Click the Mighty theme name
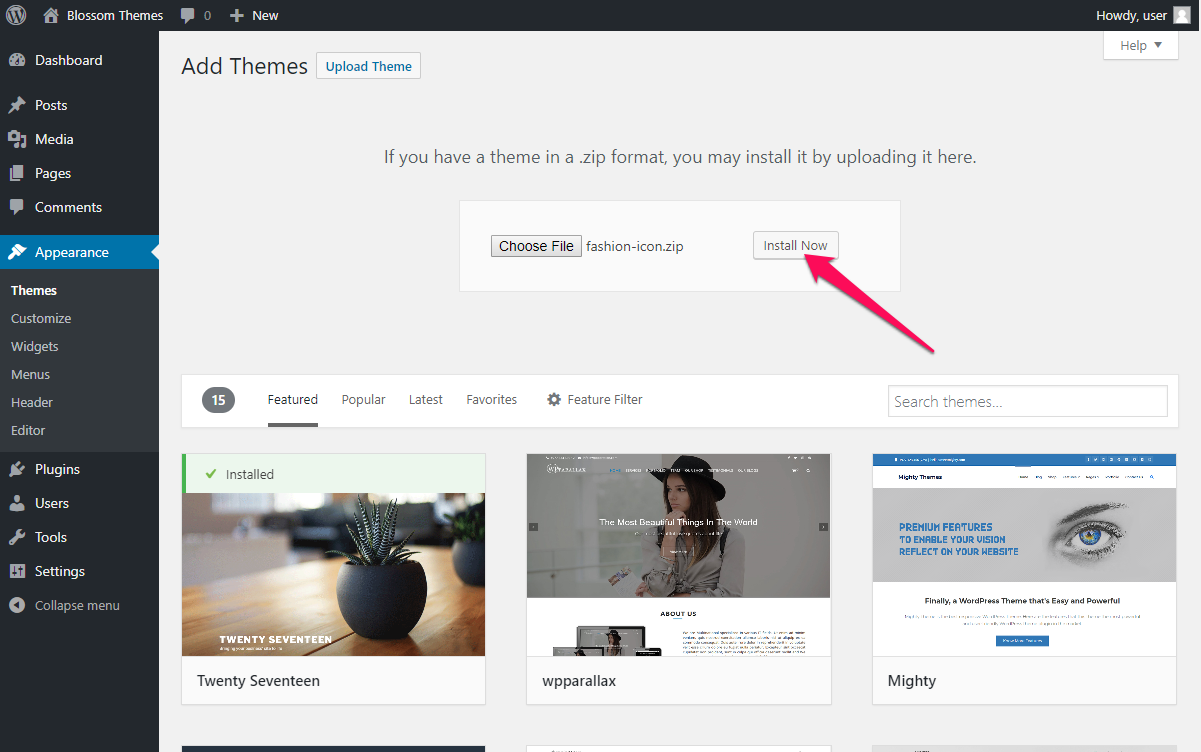1201x752 pixels. [912, 680]
